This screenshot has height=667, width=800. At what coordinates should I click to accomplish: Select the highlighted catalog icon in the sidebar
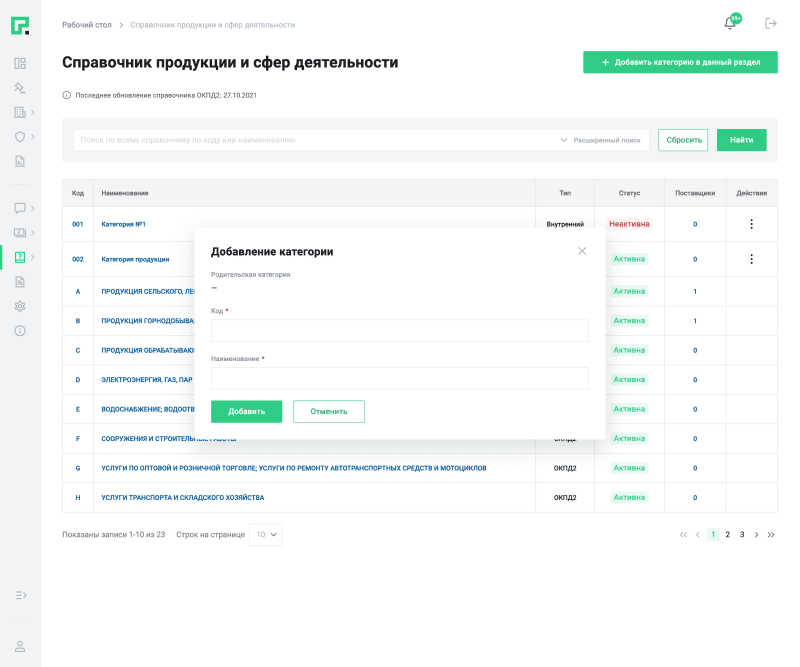(20, 258)
